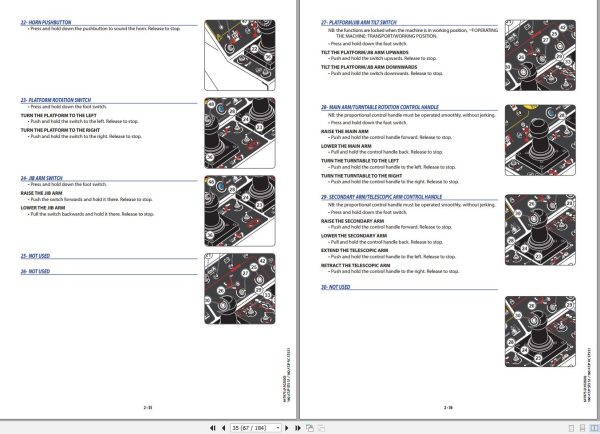Viewport: 600px width, 434px height.
Task: Click the illustration beside 25- Not Used
Action: tap(240, 289)
